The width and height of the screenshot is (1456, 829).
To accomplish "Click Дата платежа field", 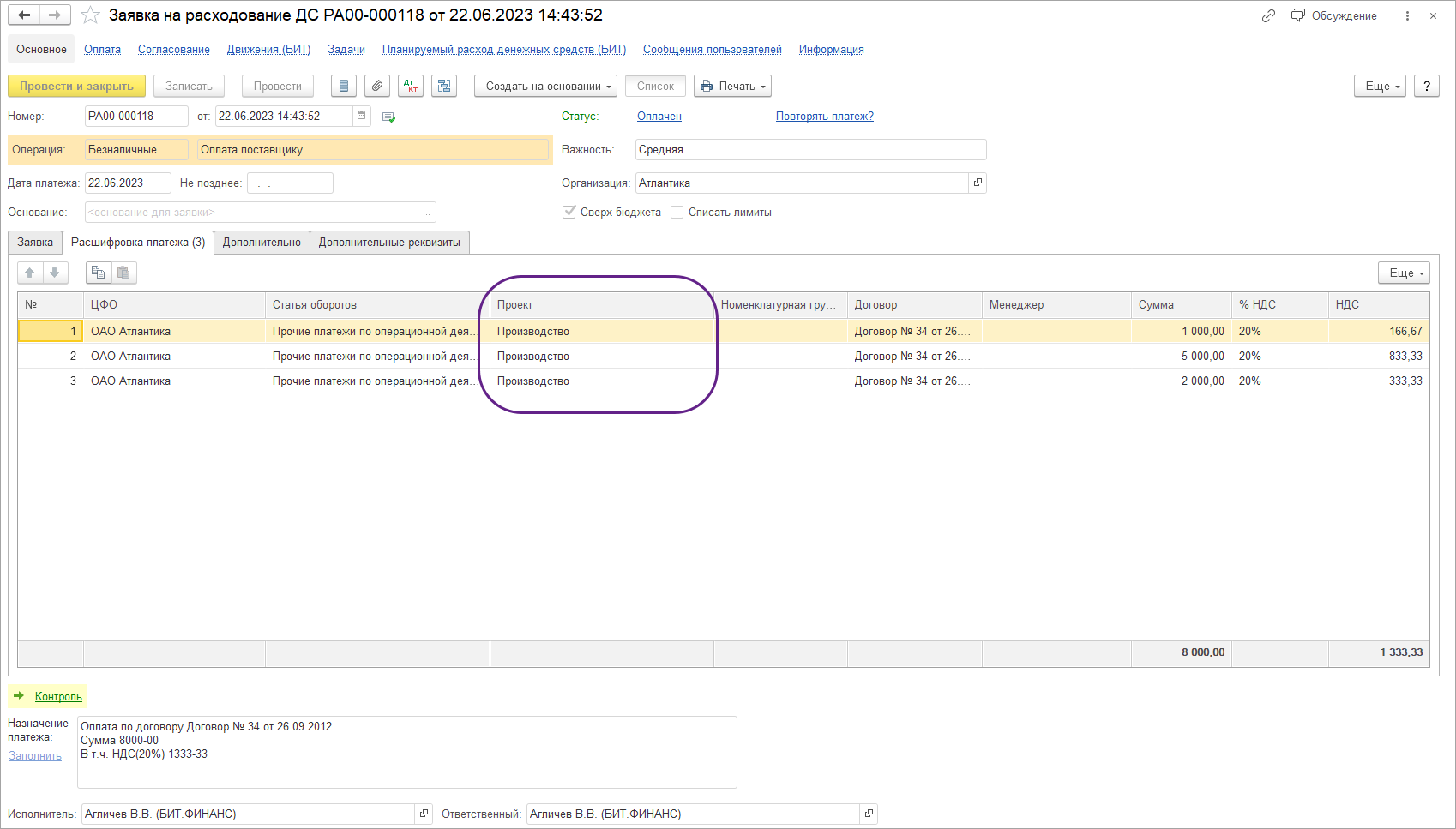I will [128, 183].
